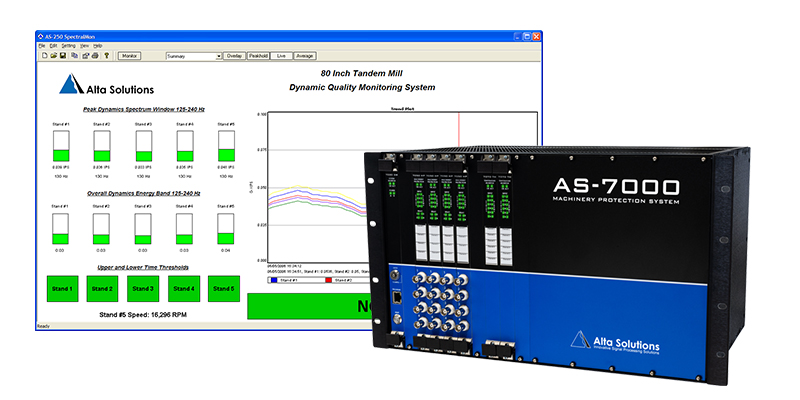Click the red vertical cursor line in trend plot
Screen dimensions: 800x400
[459, 130]
